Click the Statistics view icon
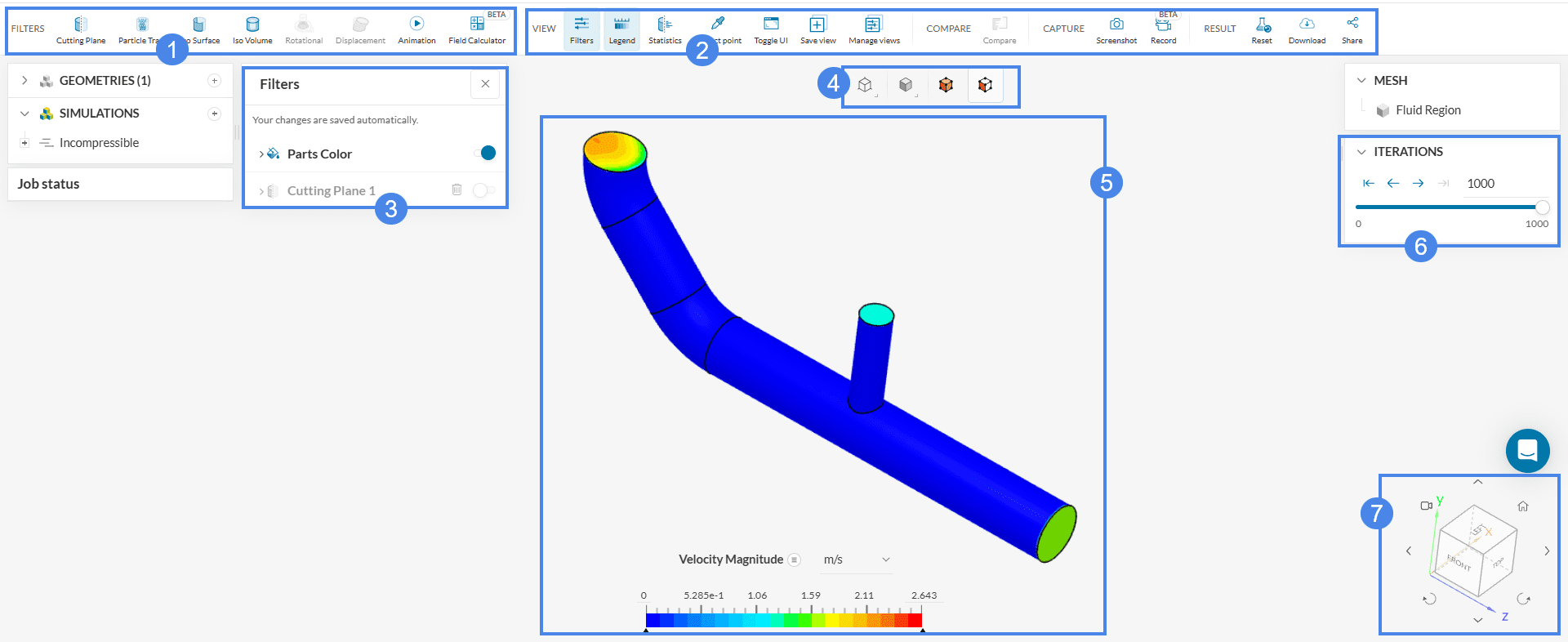The image size is (1568, 642). click(x=665, y=30)
